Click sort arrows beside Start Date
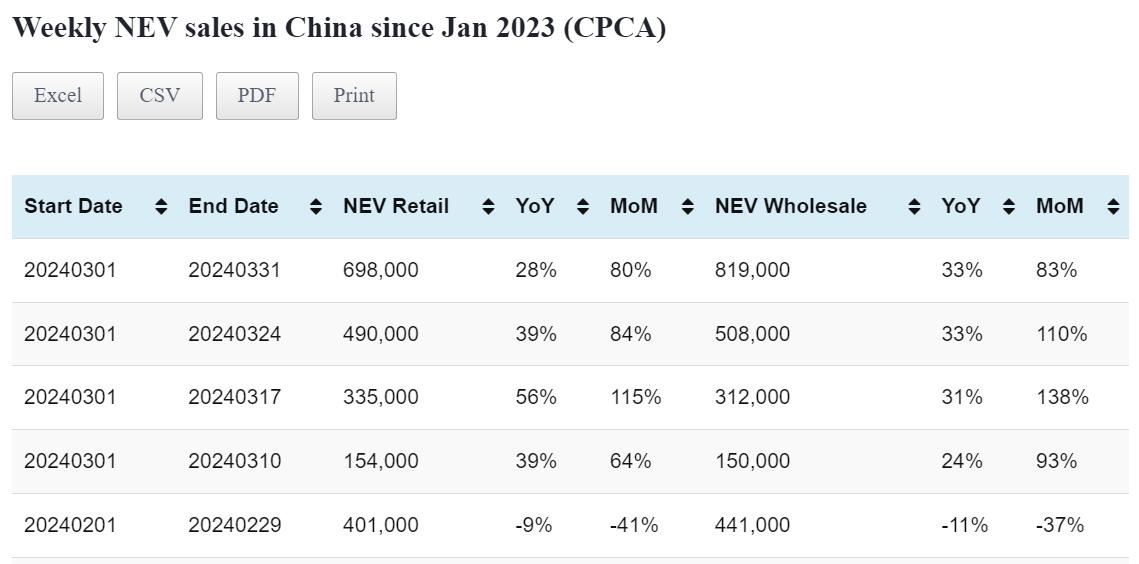This screenshot has width=1139, height=564. [x=161, y=207]
